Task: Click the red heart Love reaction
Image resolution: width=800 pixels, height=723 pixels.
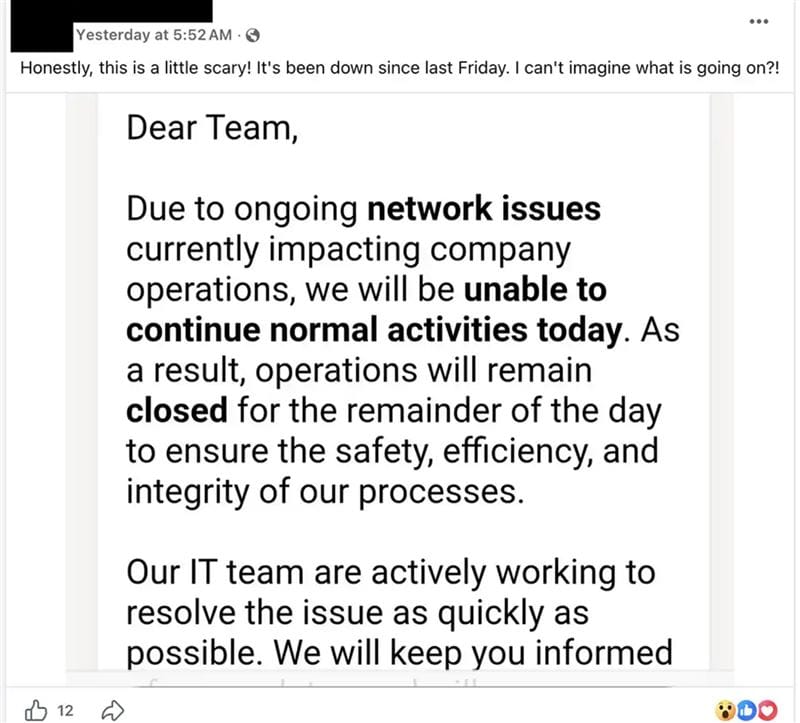Action: (767, 710)
